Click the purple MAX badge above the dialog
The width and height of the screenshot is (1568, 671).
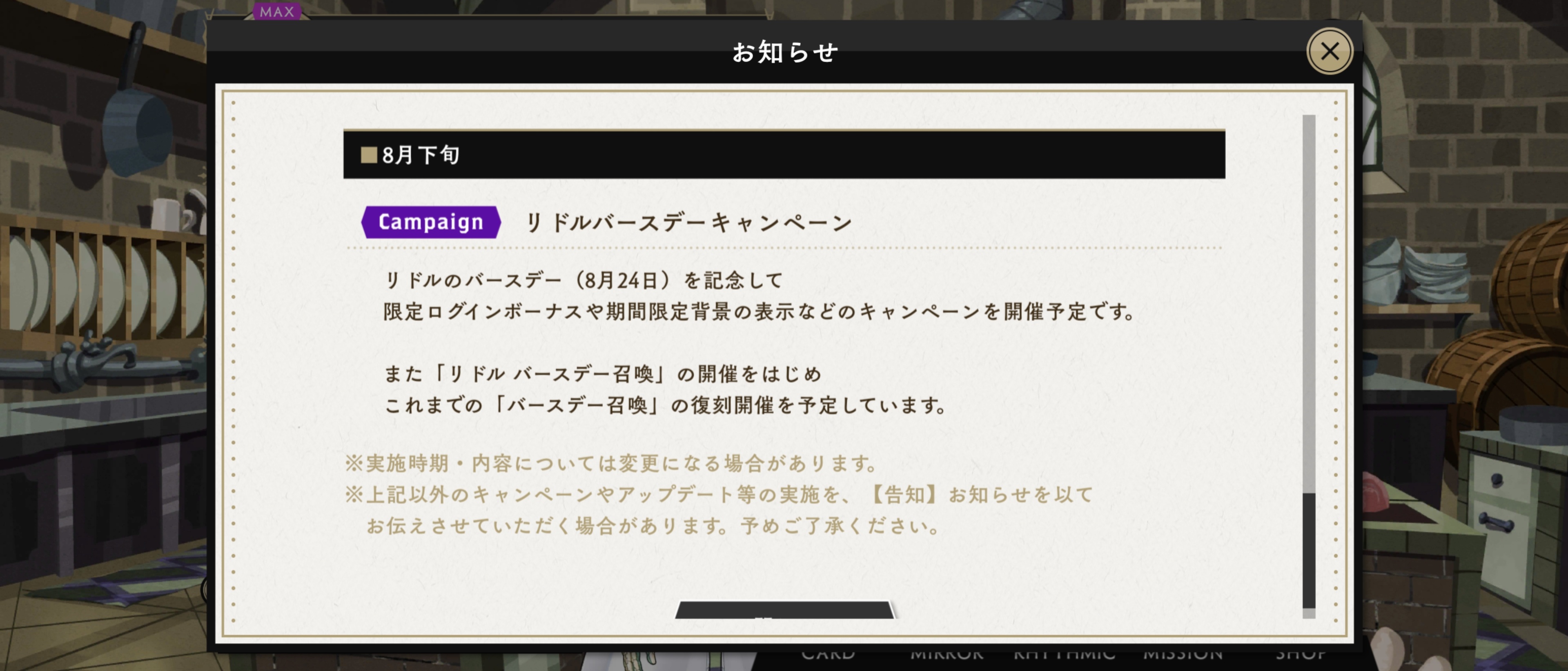[x=277, y=11]
